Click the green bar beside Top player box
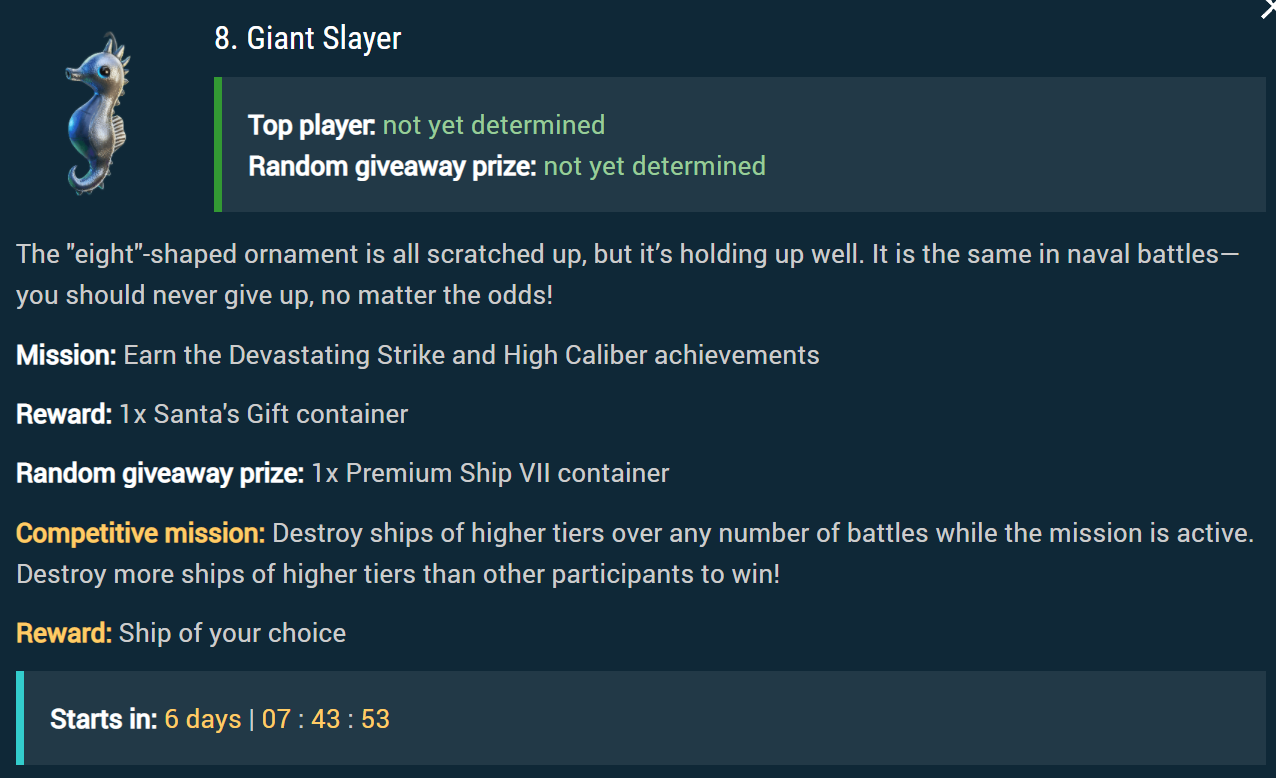Image resolution: width=1276 pixels, height=778 pixels. [218, 144]
